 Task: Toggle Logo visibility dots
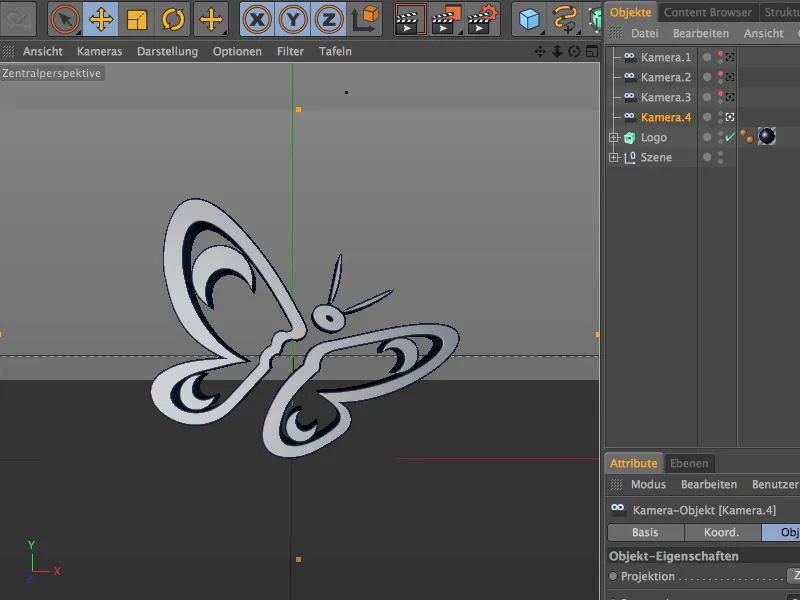pyautogui.click(x=720, y=137)
